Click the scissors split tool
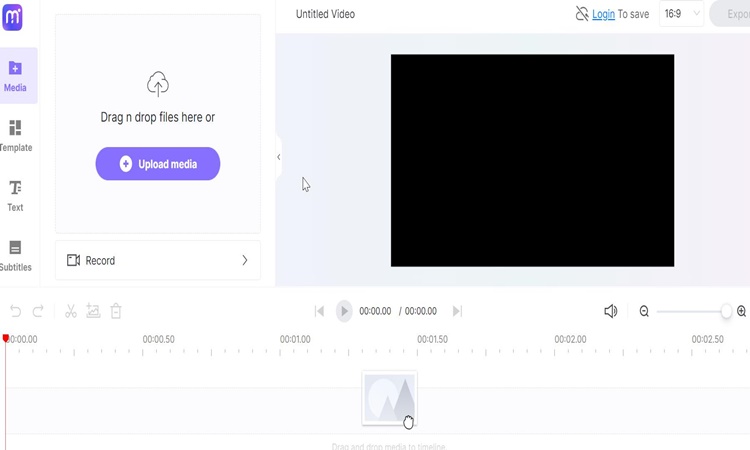Image resolution: width=750 pixels, height=450 pixels. pyautogui.click(x=71, y=311)
